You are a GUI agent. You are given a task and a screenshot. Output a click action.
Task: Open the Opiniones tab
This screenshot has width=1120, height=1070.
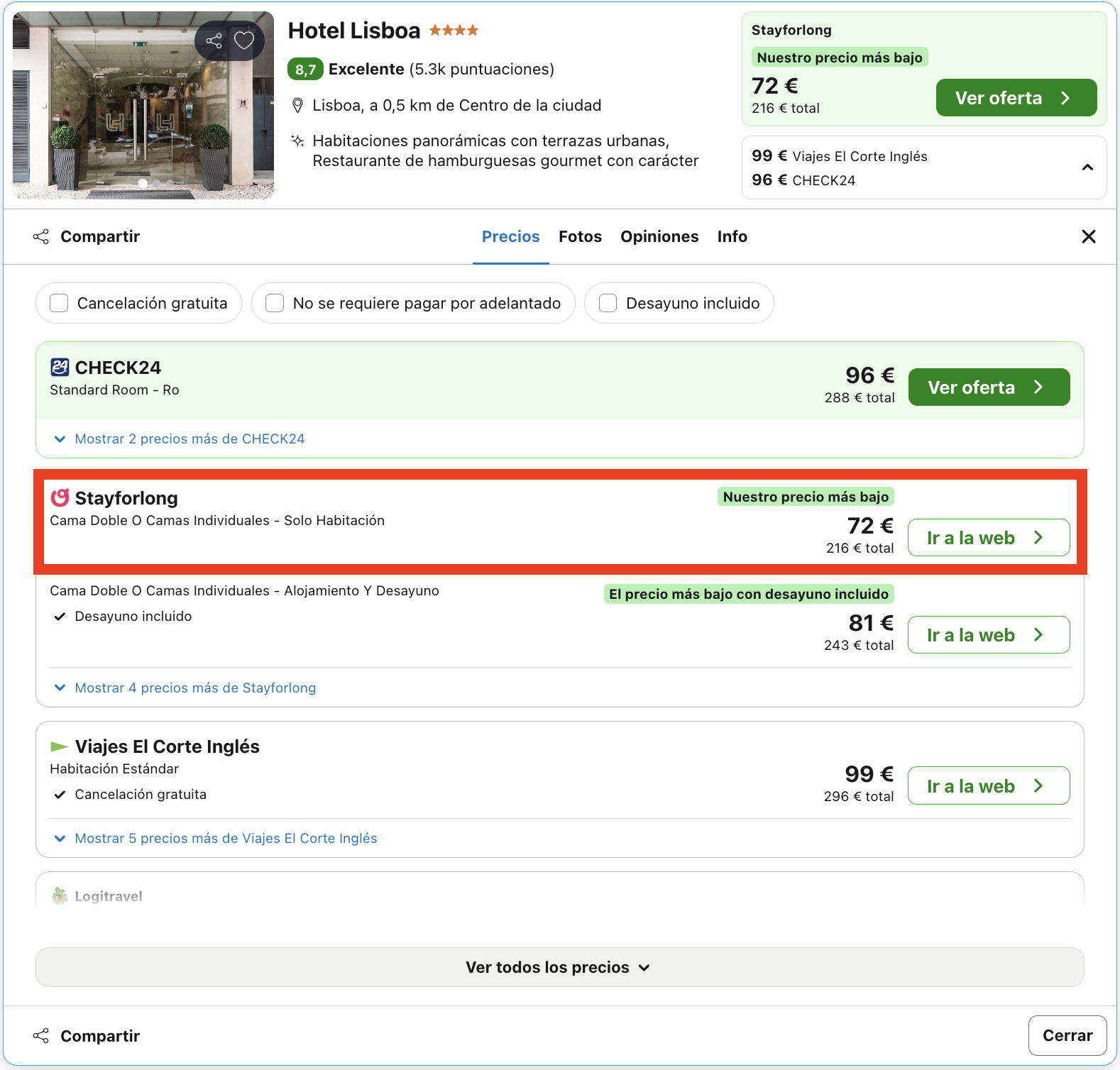coord(659,236)
